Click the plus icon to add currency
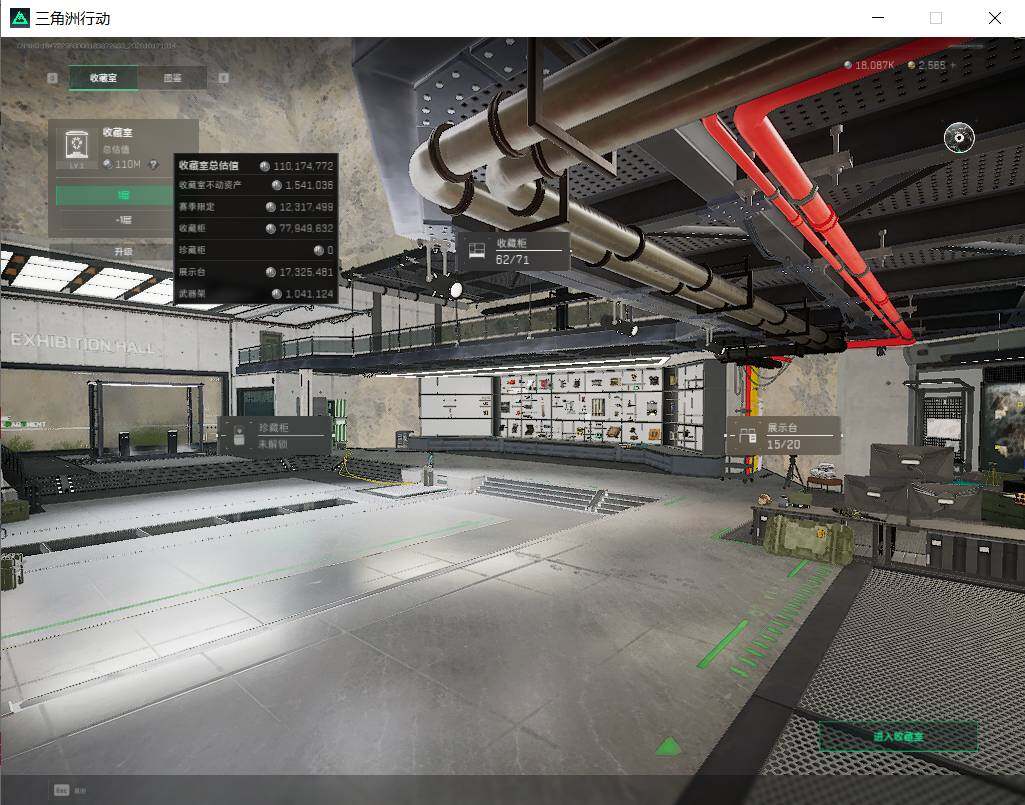The image size is (1025, 805). tap(953, 65)
